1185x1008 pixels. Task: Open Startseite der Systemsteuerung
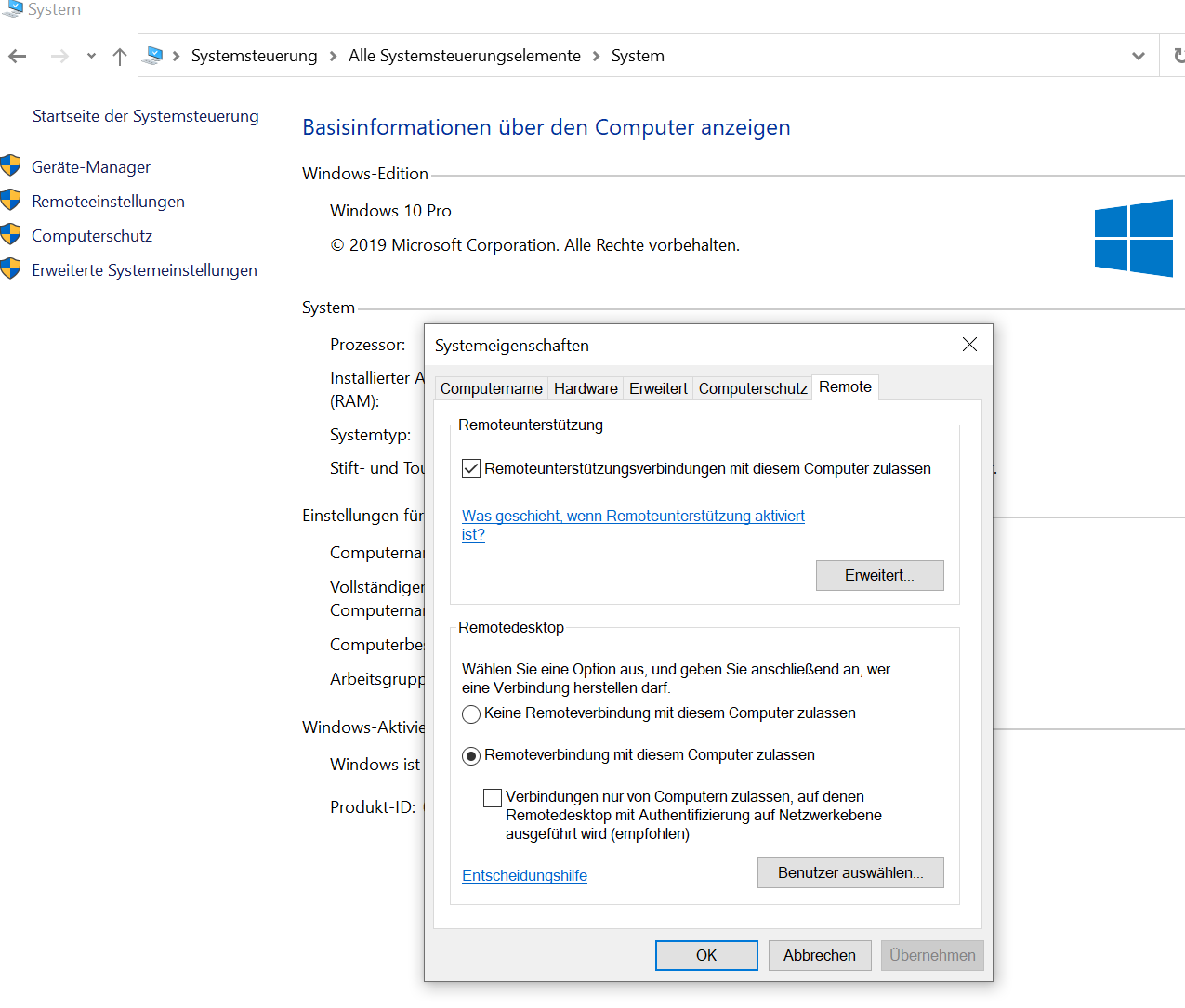coord(146,116)
